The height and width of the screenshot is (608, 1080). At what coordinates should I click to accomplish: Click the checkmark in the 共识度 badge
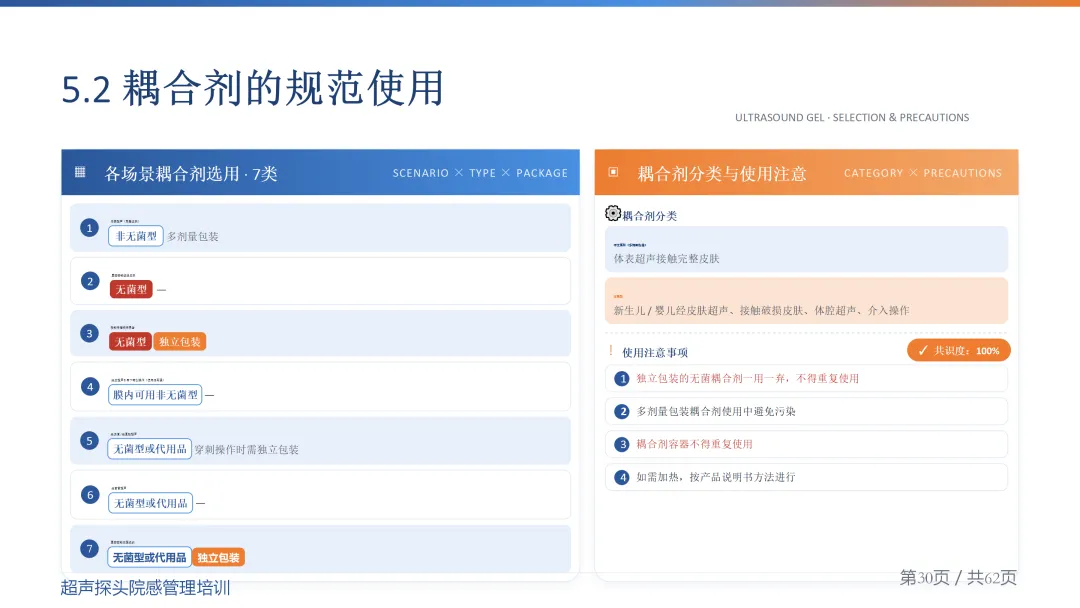923,350
